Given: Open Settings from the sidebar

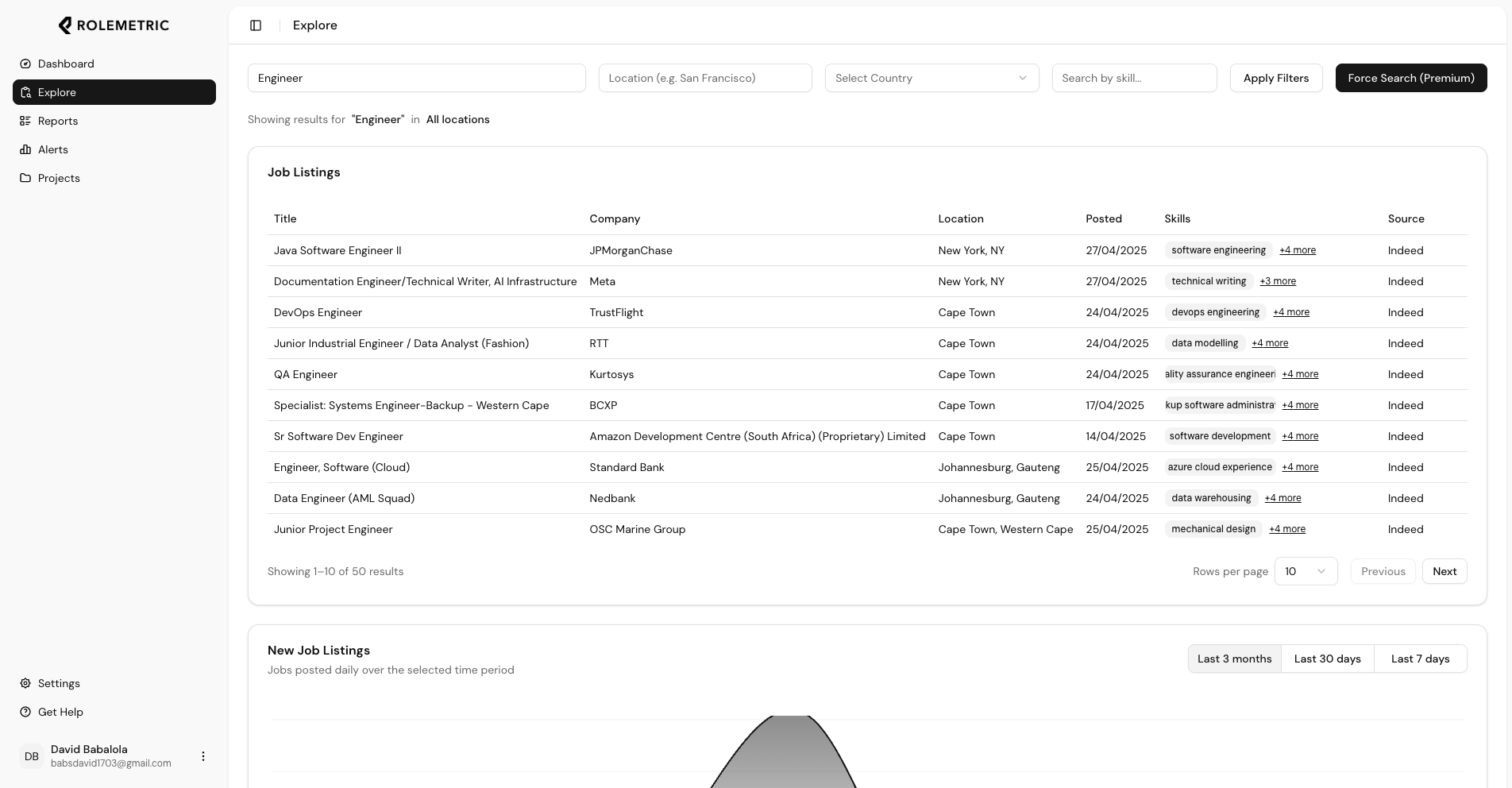Looking at the screenshot, I should [114, 683].
